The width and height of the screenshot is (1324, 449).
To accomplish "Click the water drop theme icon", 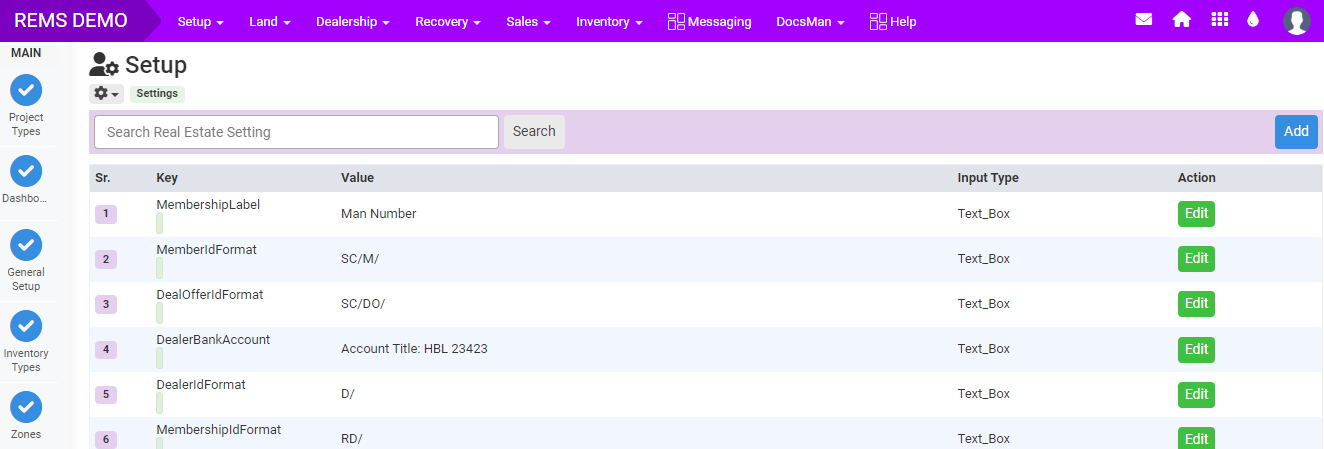I will click(x=1253, y=20).
